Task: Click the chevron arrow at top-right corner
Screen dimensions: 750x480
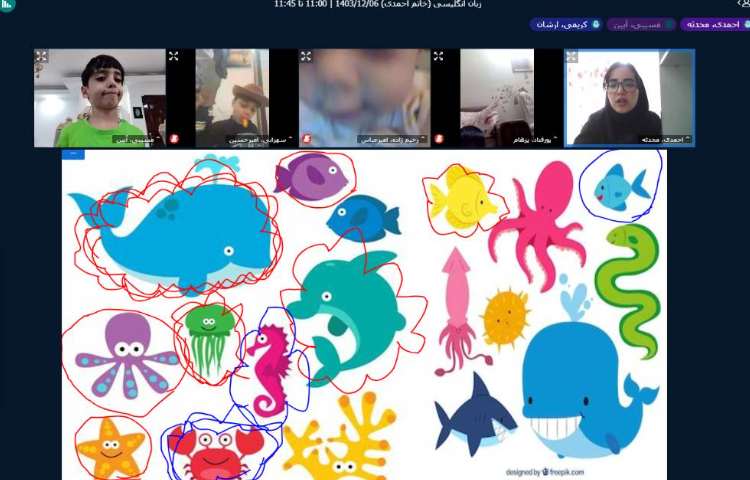Action: pyautogui.click(x=742, y=4)
